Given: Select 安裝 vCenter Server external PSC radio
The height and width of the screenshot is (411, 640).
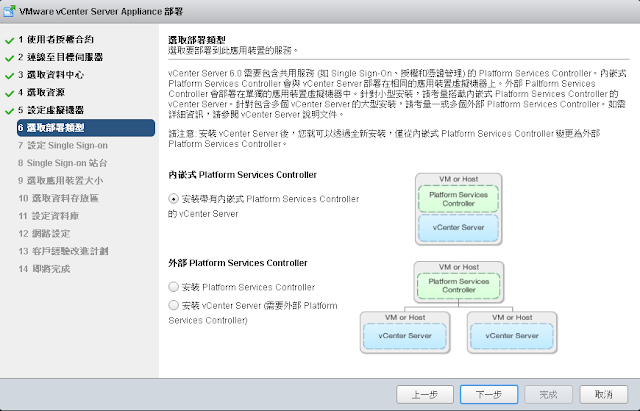Looking at the screenshot, I should pos(173,305).
